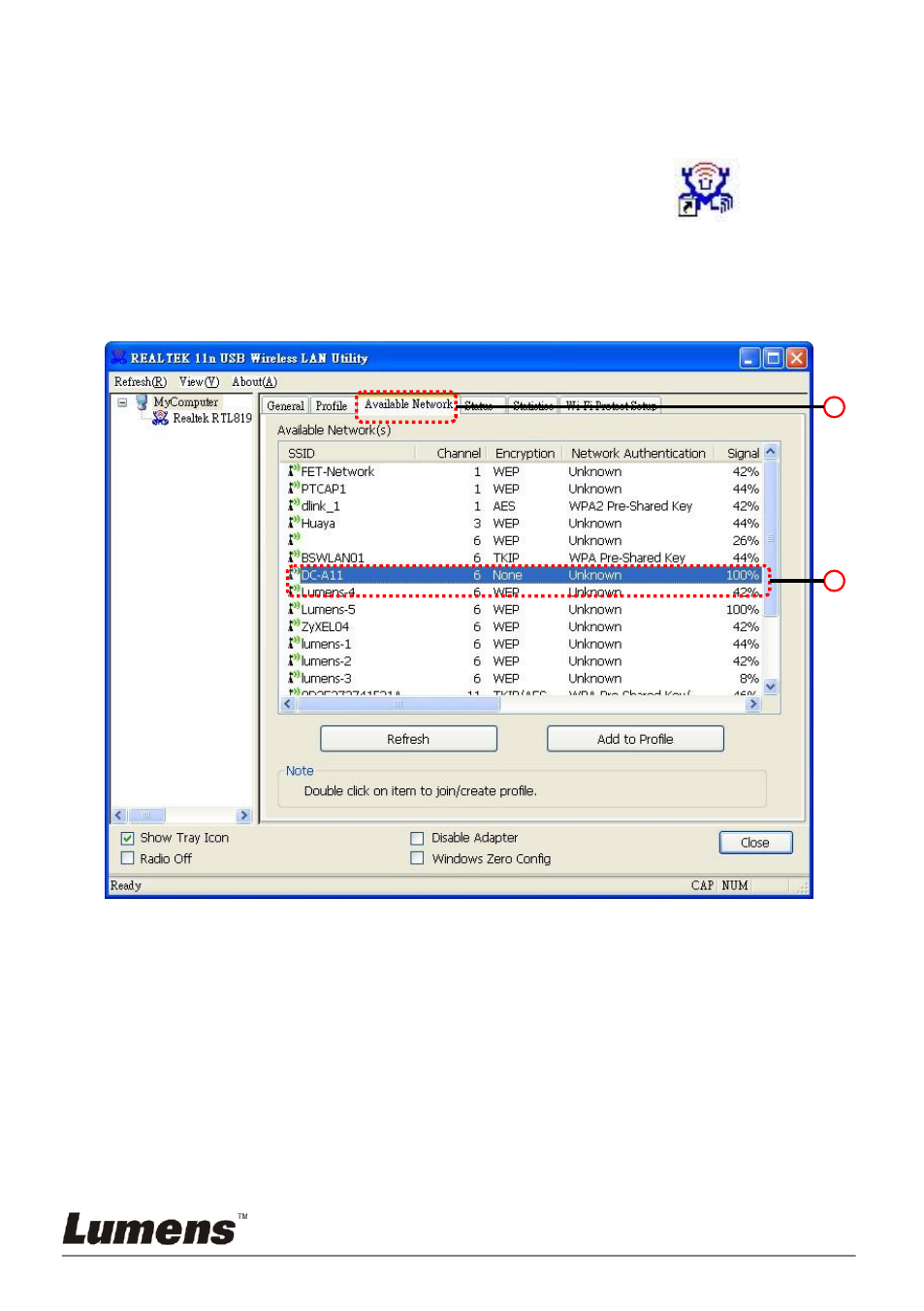Click the wireless icon beside BSWLAN01
Image resolution: width=924 pixels, height=1311 pixels.
pyautogui.click(x=294, y=557)
